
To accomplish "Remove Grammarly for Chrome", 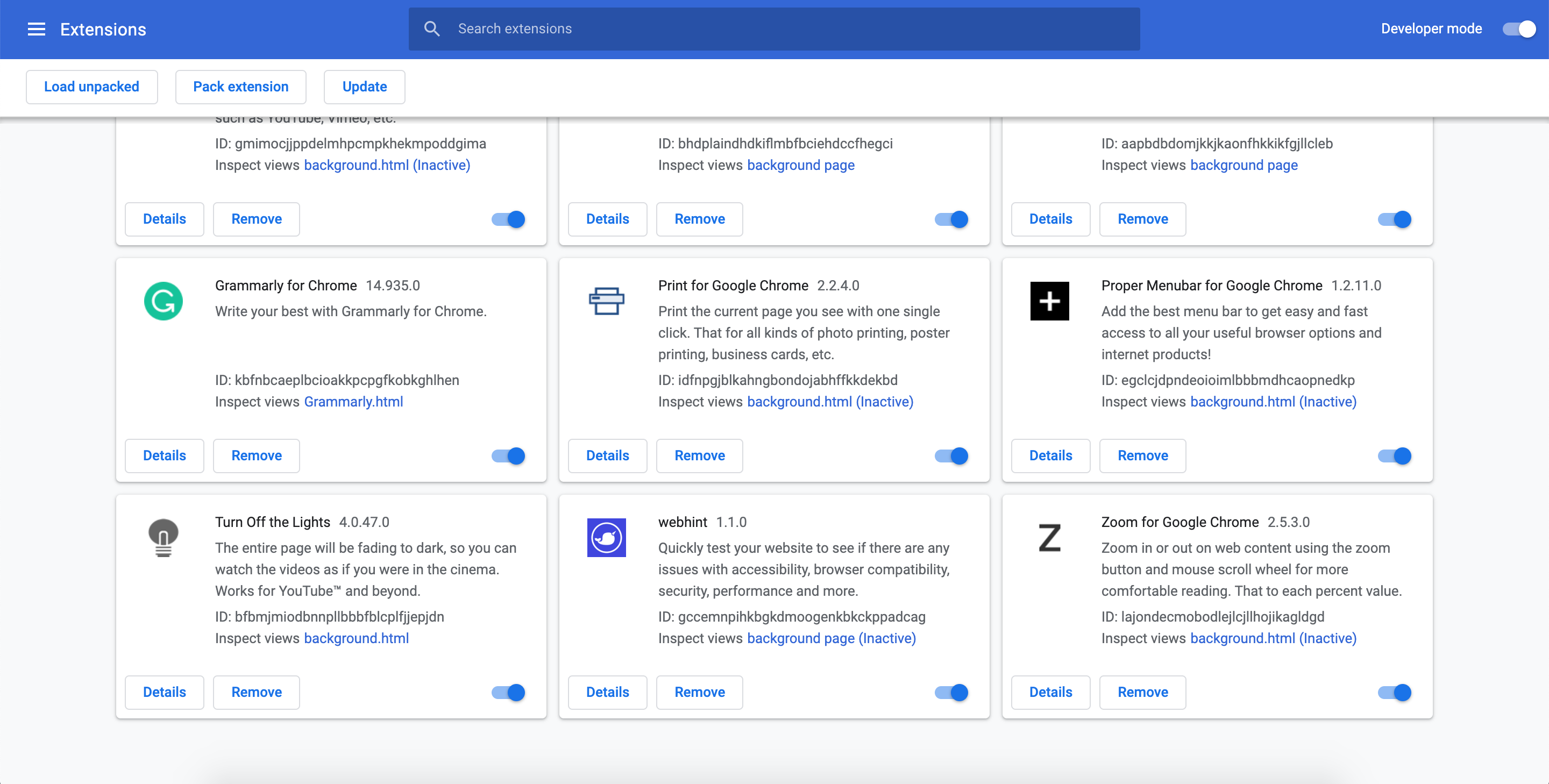I will coord(256,456).
